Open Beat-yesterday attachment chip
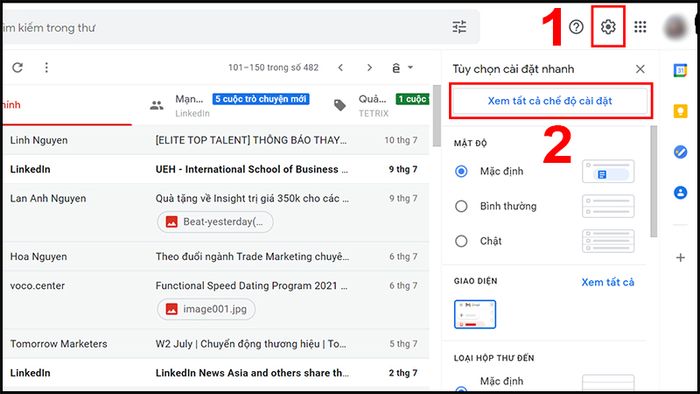700x394 pixels. [215, 222]
